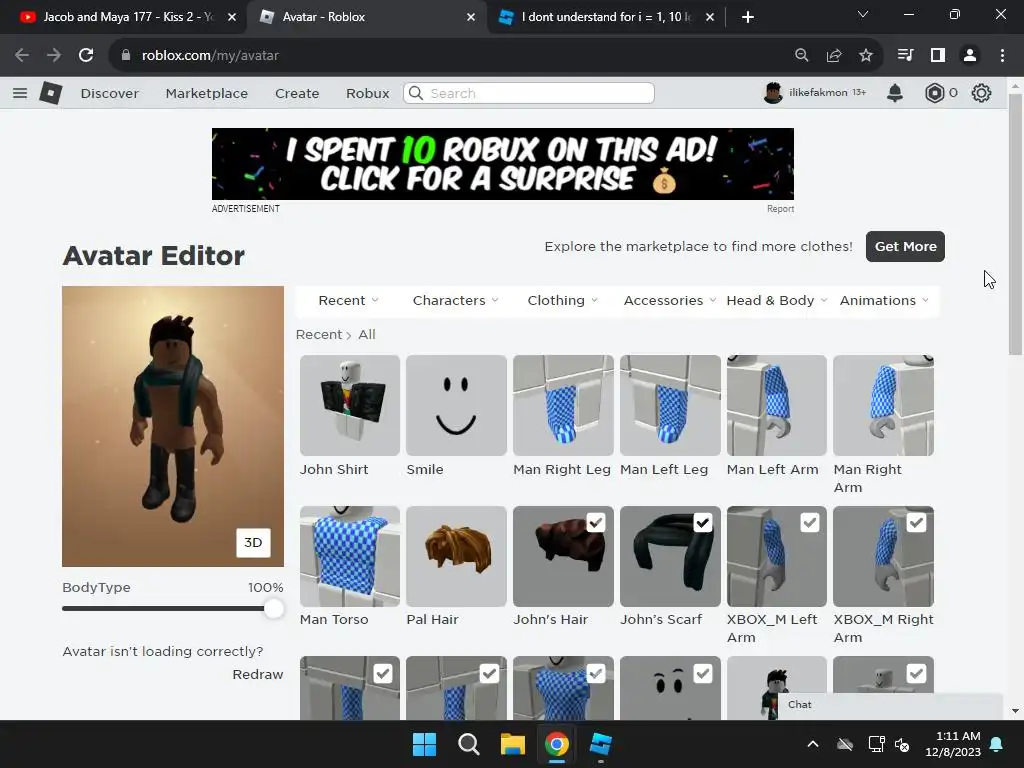Open the notifications bell in Roblox header
The image size is (1024, 768).
point(895,93)
